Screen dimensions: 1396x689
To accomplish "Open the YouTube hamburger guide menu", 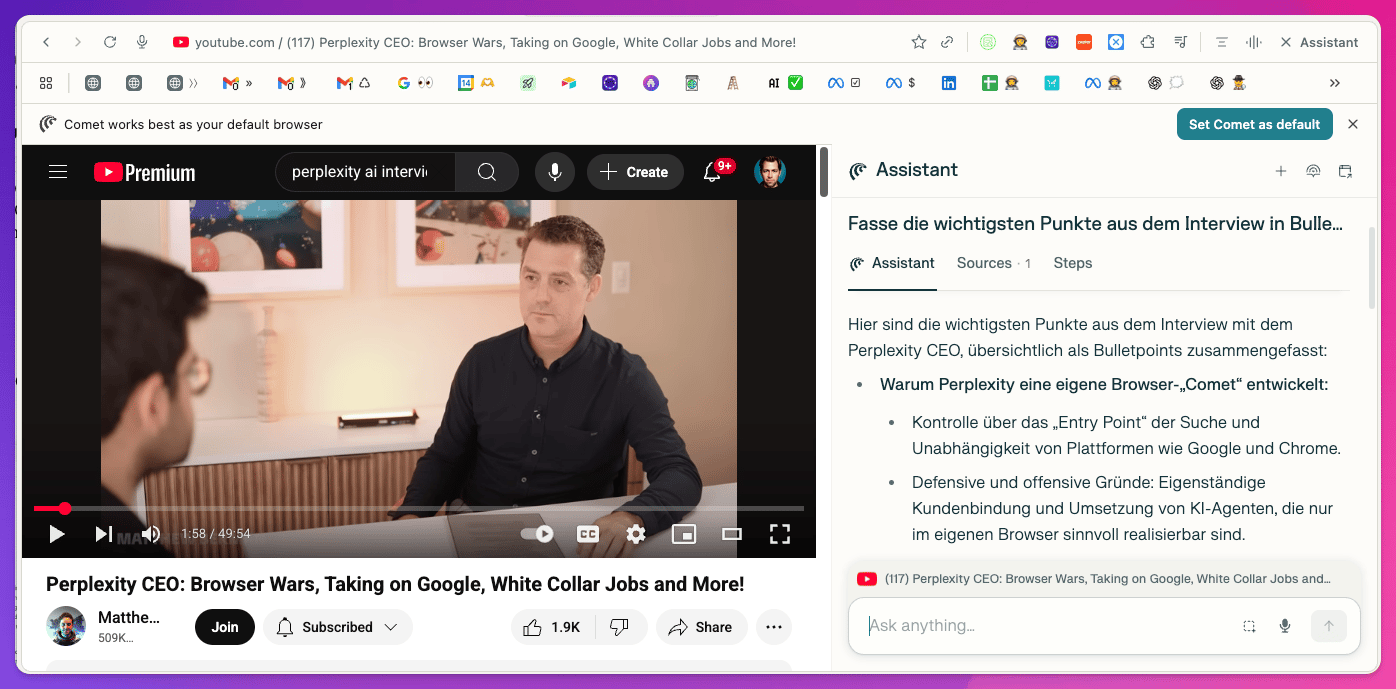I will pyautogui.click(x=58, y=172).
